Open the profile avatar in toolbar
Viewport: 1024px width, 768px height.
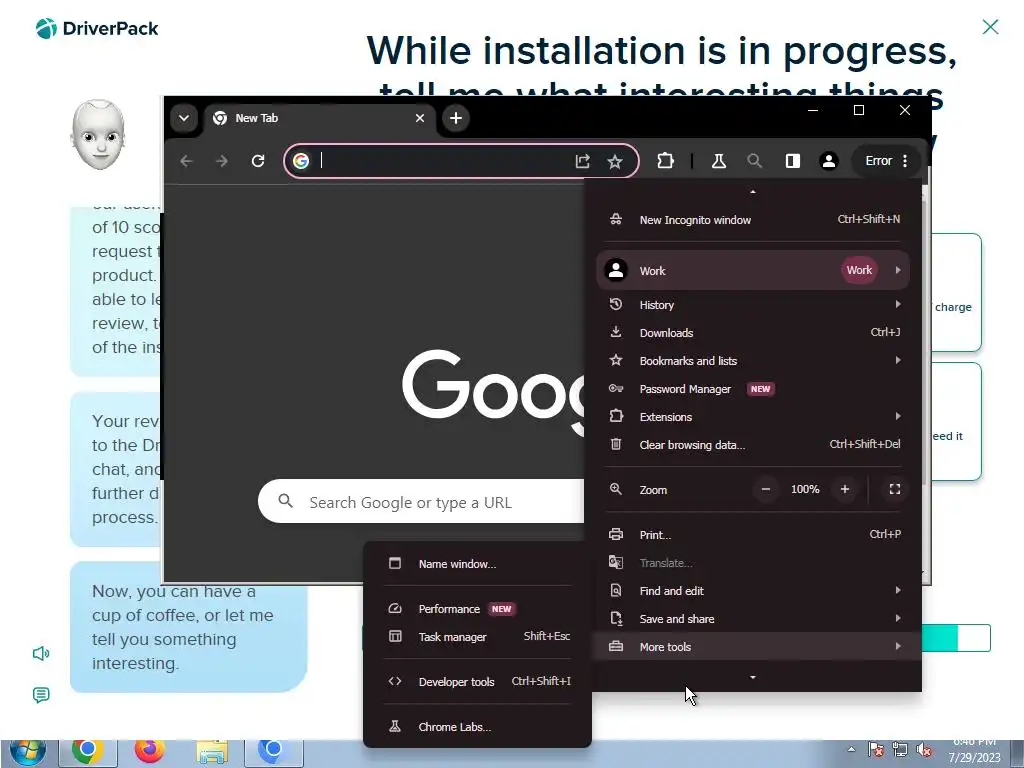tap(829, 161)
